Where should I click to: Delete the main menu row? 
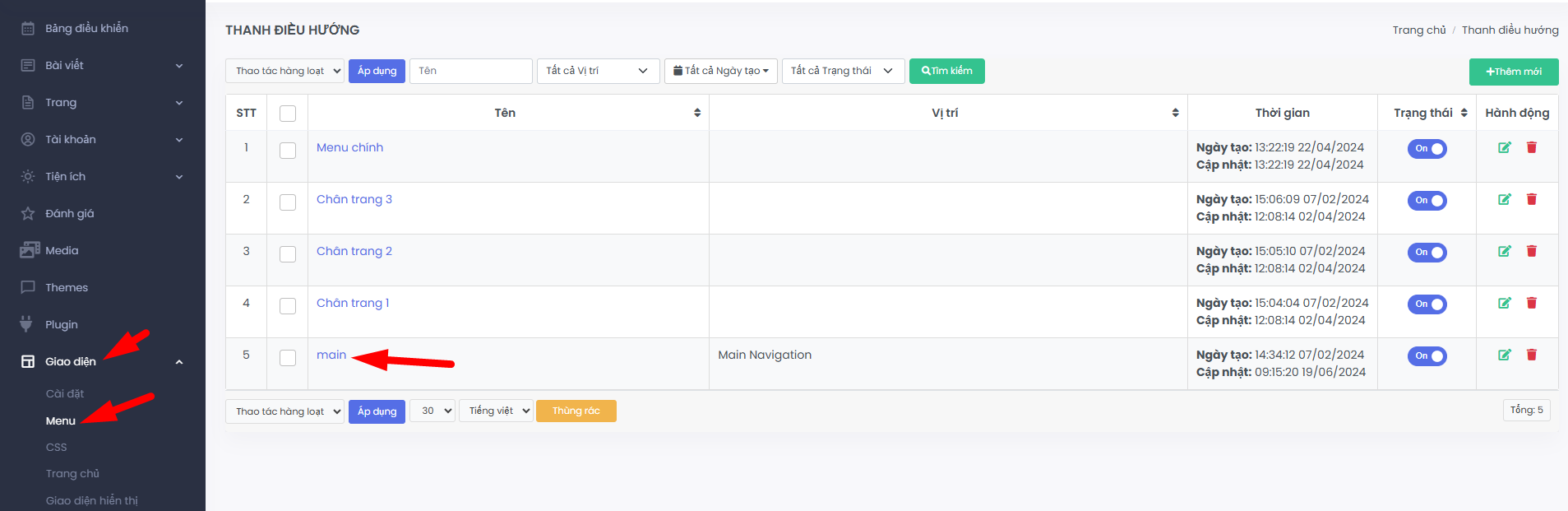click(x=1532, y=355)
